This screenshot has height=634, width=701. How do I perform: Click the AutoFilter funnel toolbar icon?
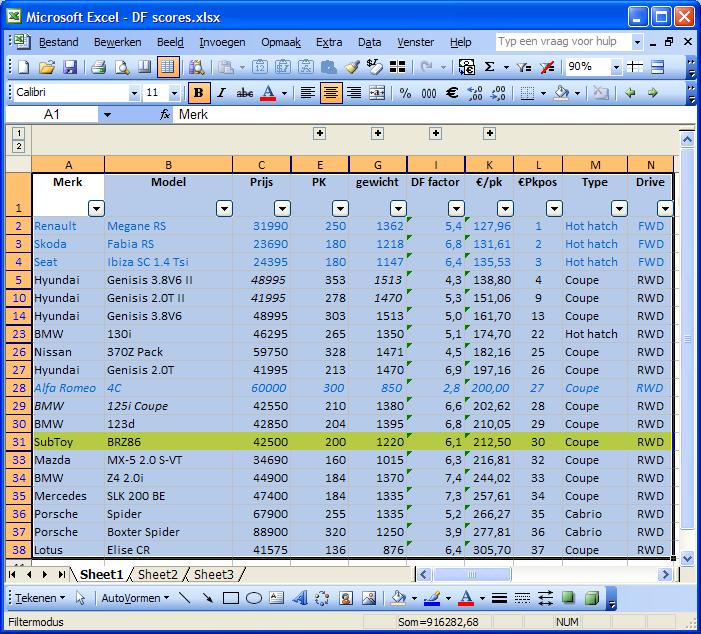pos(524,67)
